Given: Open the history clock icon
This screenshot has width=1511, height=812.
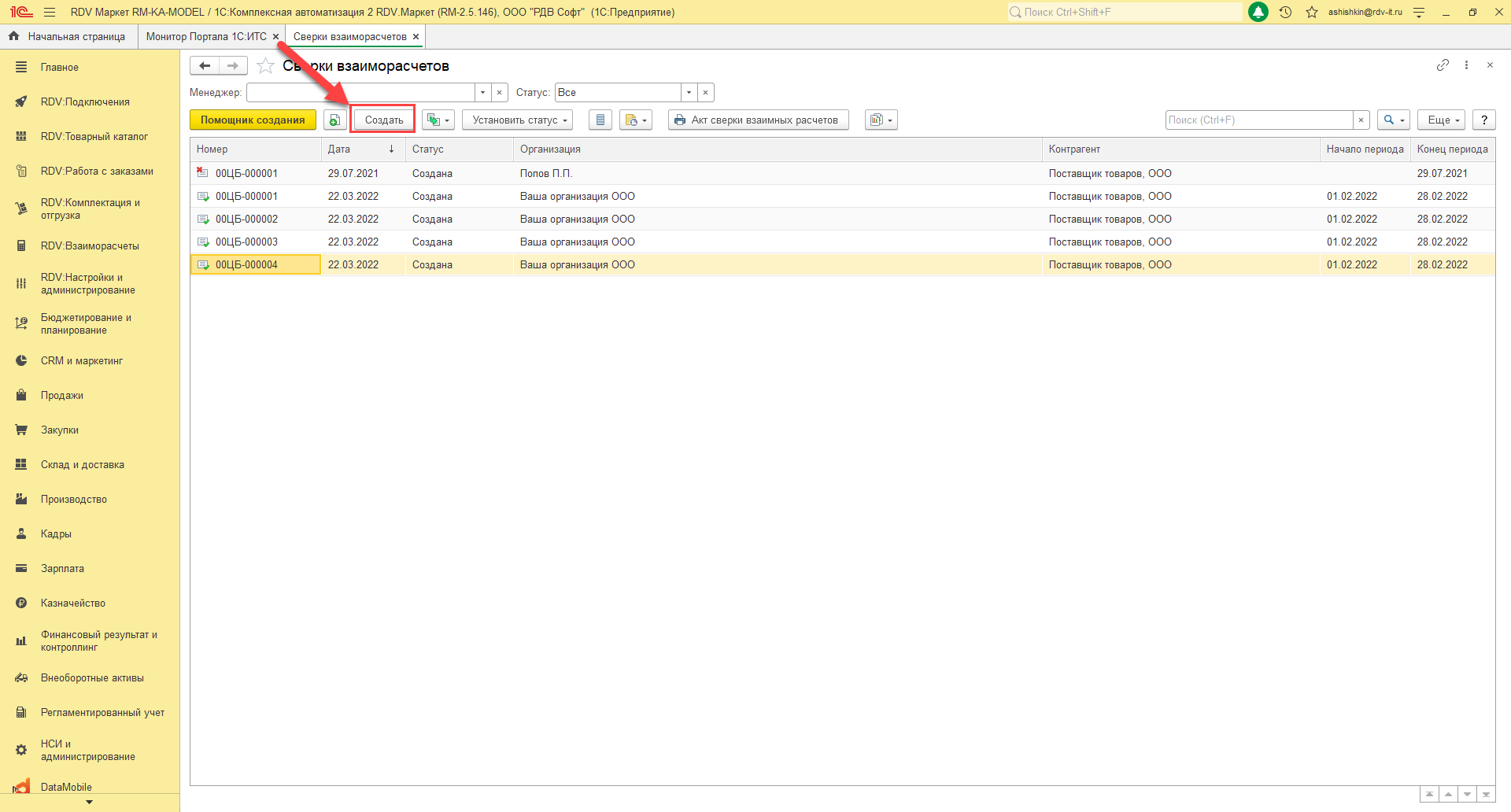Looking at the screenshot, I should pyautogui.click(x=1285, y=12).
